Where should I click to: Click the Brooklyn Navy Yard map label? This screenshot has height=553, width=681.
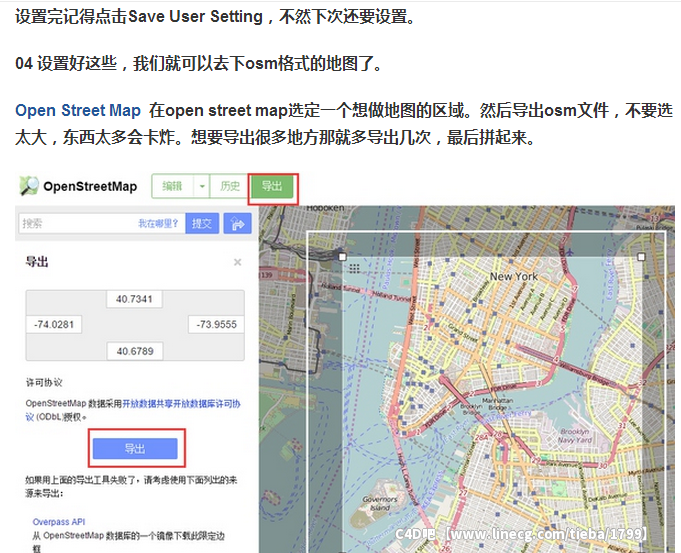click(575, 436)
